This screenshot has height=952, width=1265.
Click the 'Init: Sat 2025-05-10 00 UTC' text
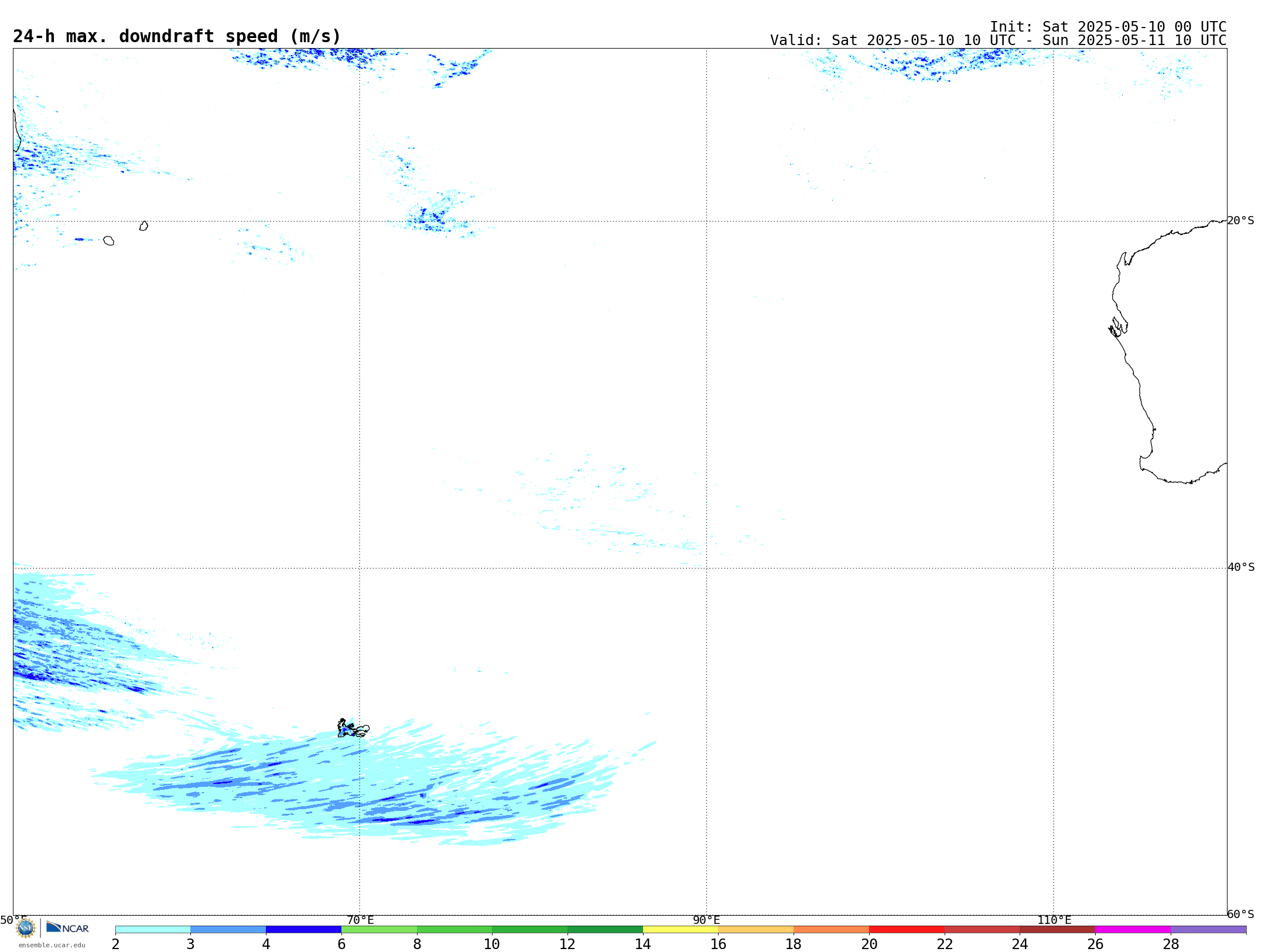click(x=1108, y=27)
